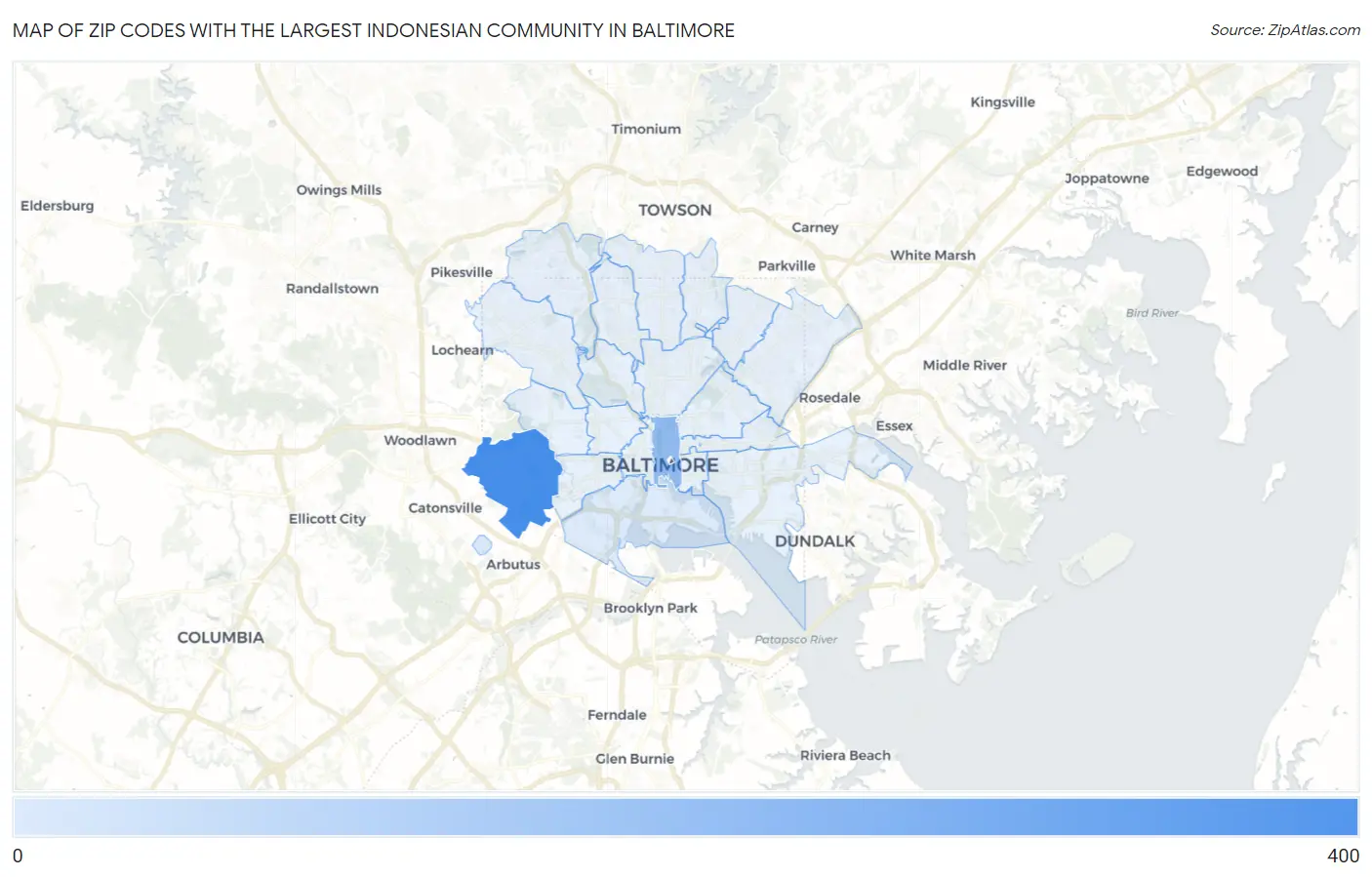Click the Timonium label
This screenshot has width=1372, height=877.
(x=646, y=129)
